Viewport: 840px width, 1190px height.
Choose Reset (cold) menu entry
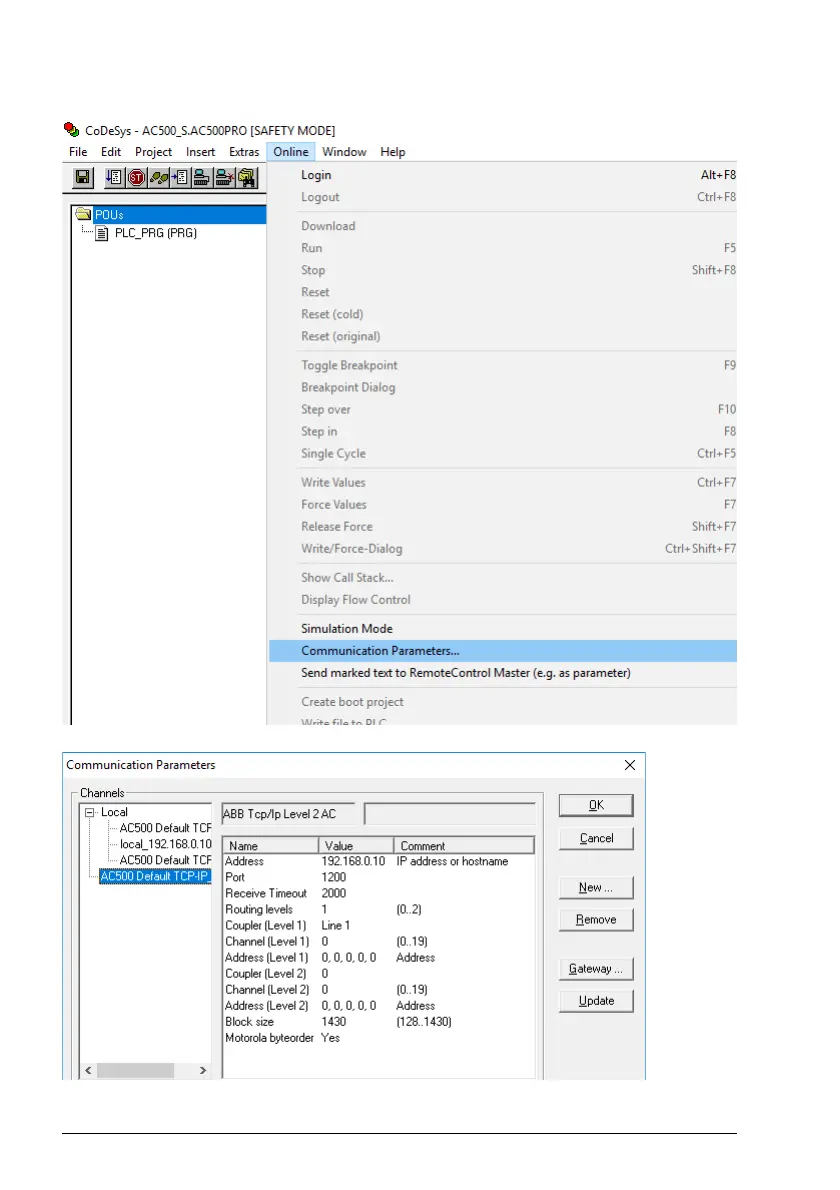tap(503, 313)
